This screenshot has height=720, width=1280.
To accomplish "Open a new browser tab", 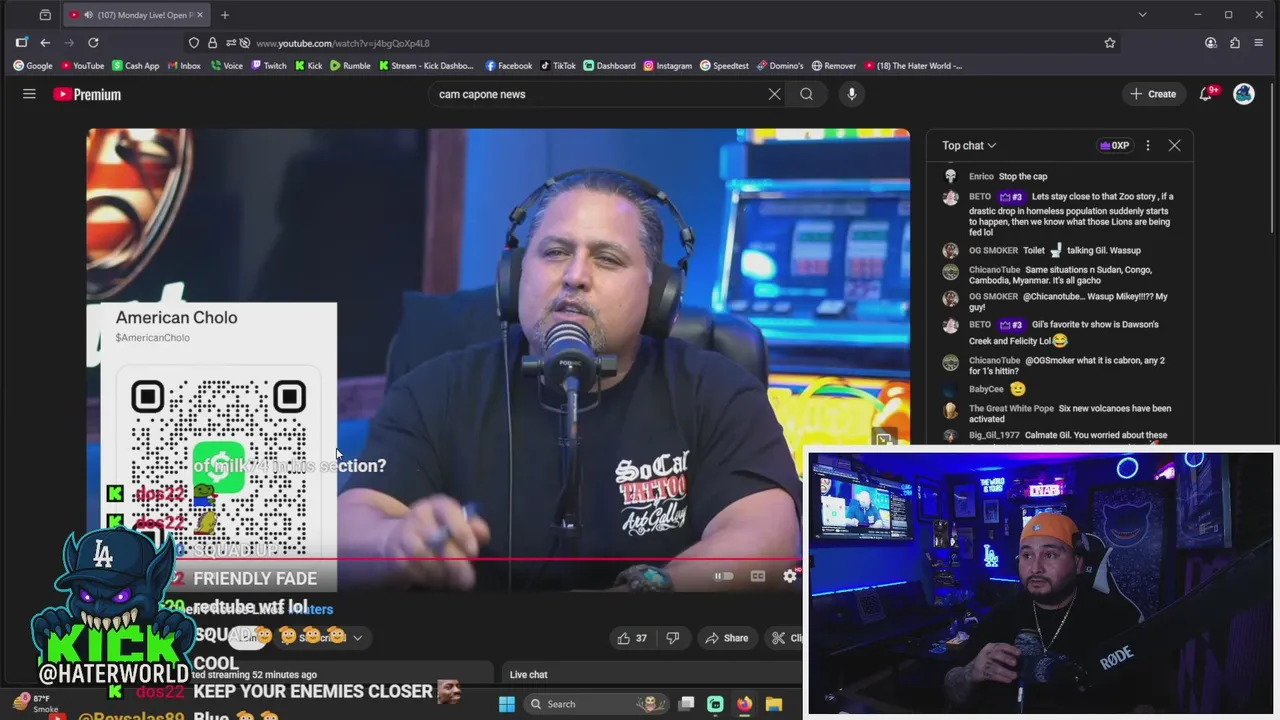I will 225,15.
